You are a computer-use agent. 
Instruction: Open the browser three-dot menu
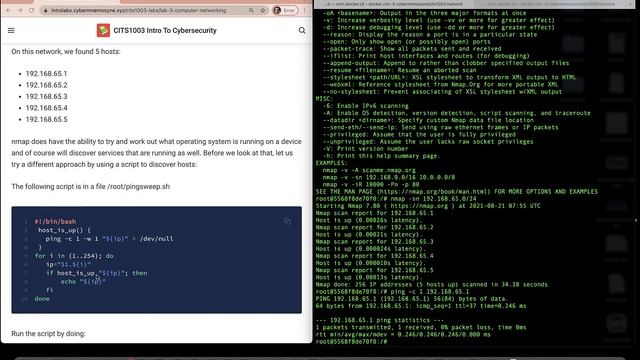pyautogui.click(x=304, y=10)
